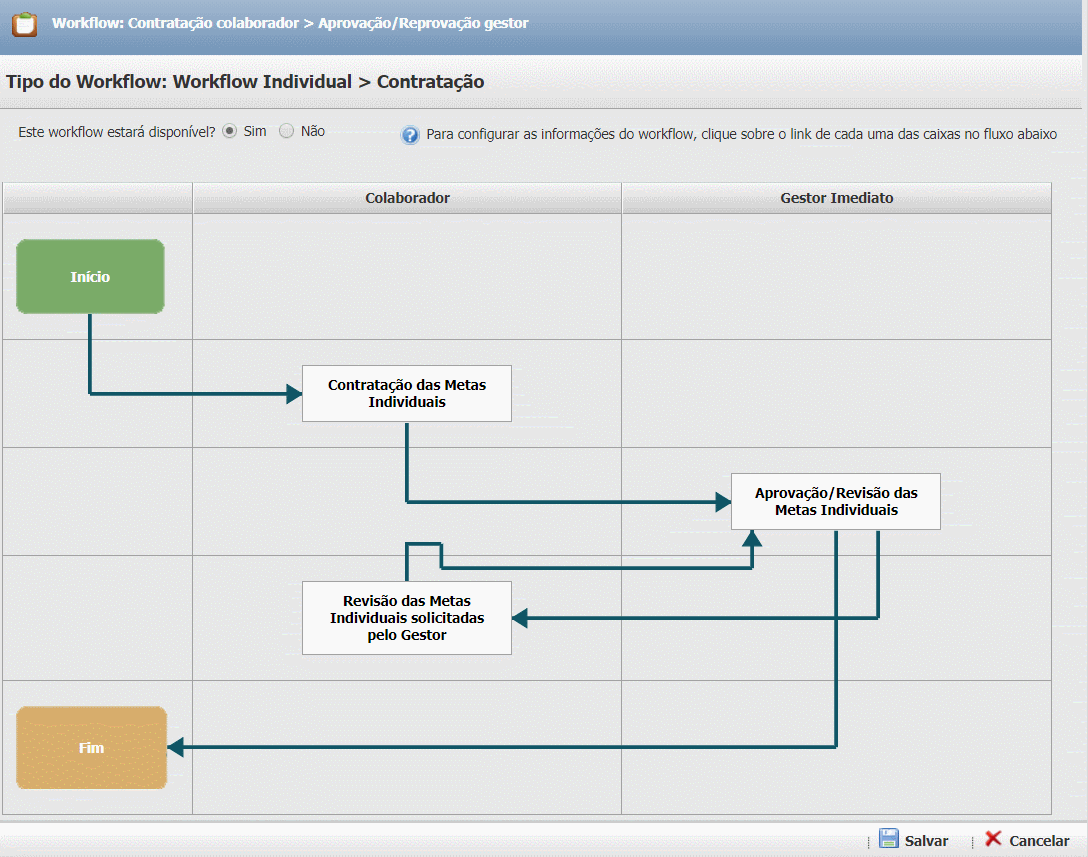The width and height of the screenshot is (1088, 857).
Task: Click the orange Fim end node
Action: pyautogui.click(x=91, y=747)
